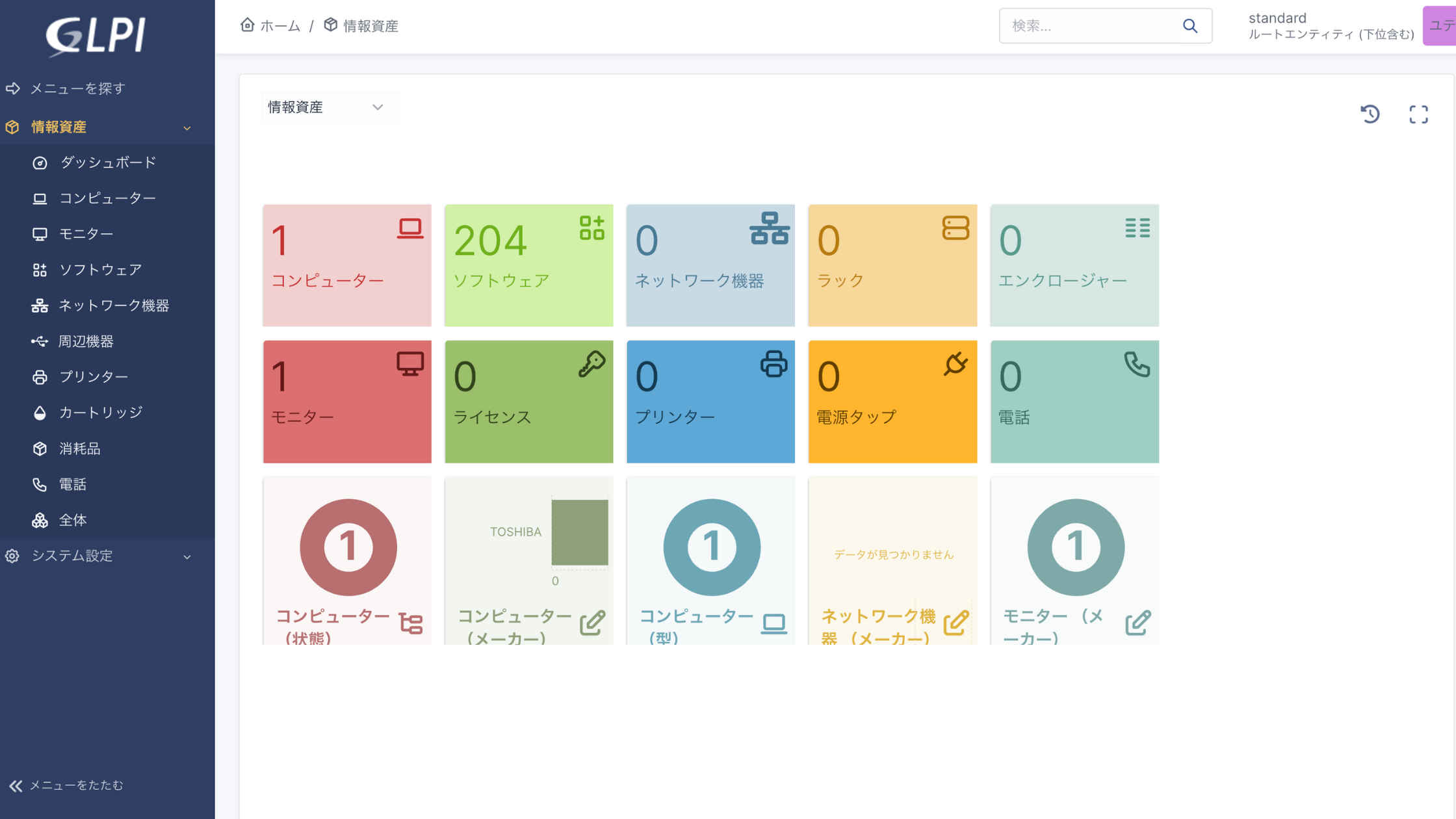Image resolution: width=1456 pixels, height=819 pixels.
Task: Open 電話 in sidebar menu
Action: pyautogui.click(x=108, y=484)
